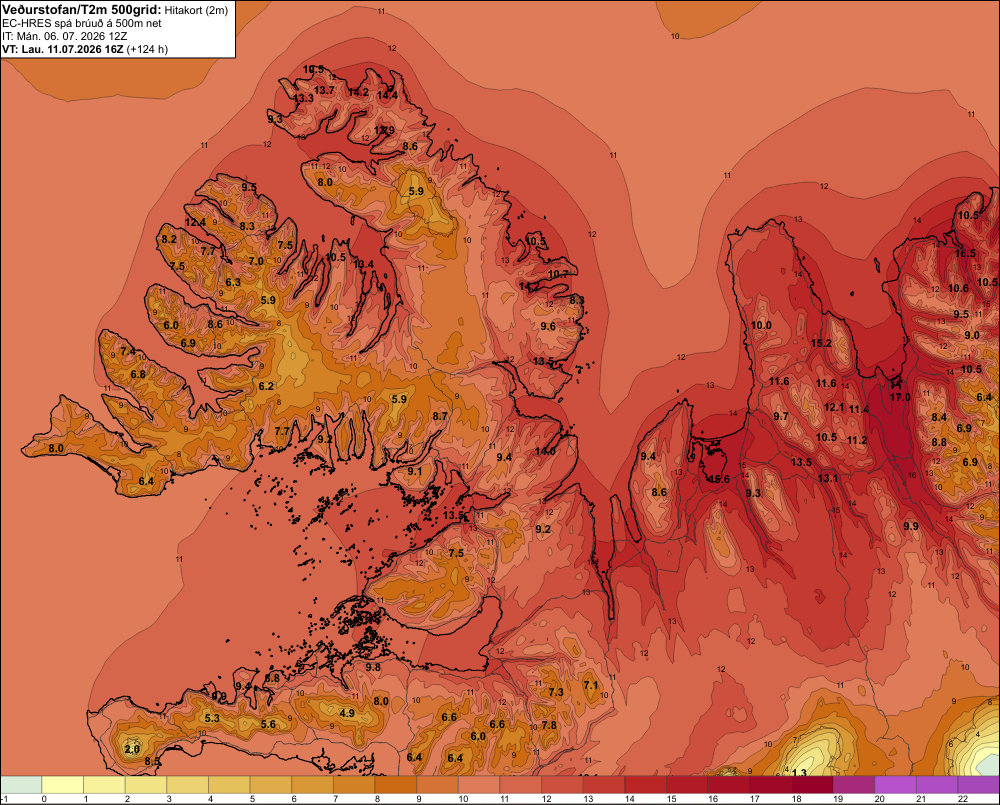Click the 17.0 temperature value on the map
Viewport: 1000px width, 805px height.
click(x=900, y=397)
